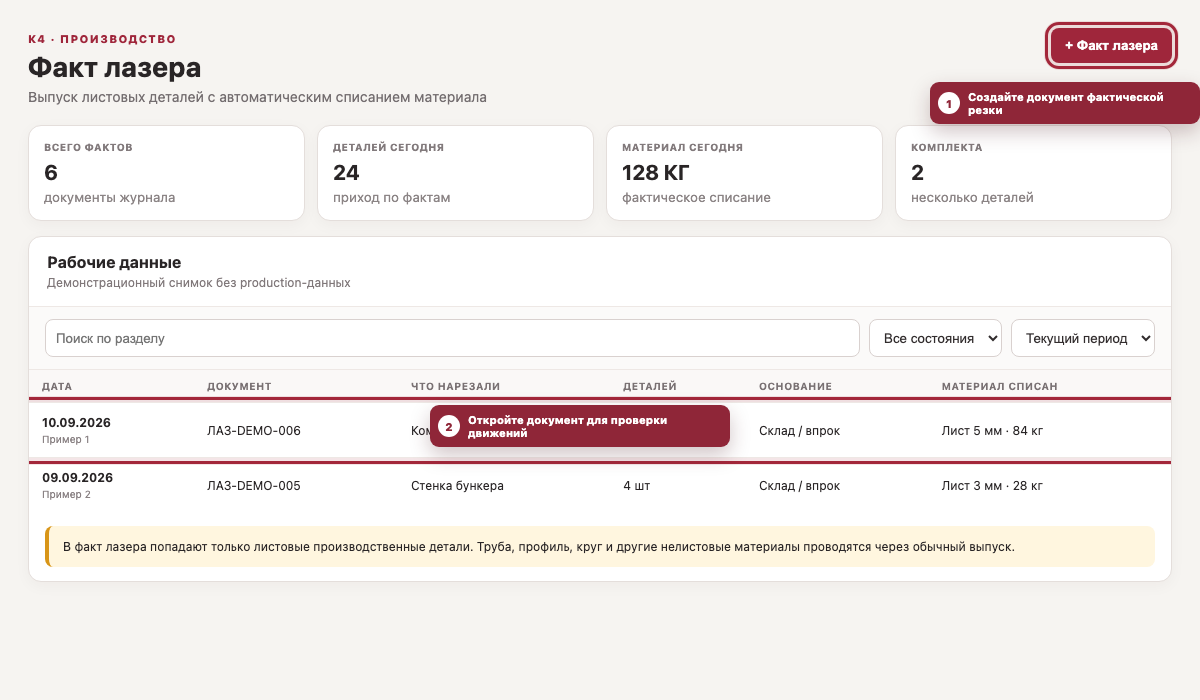Focus the Поиск по разделу search field
The height and width of the screenshot is (700, 1200).
[x=452, y=338]
